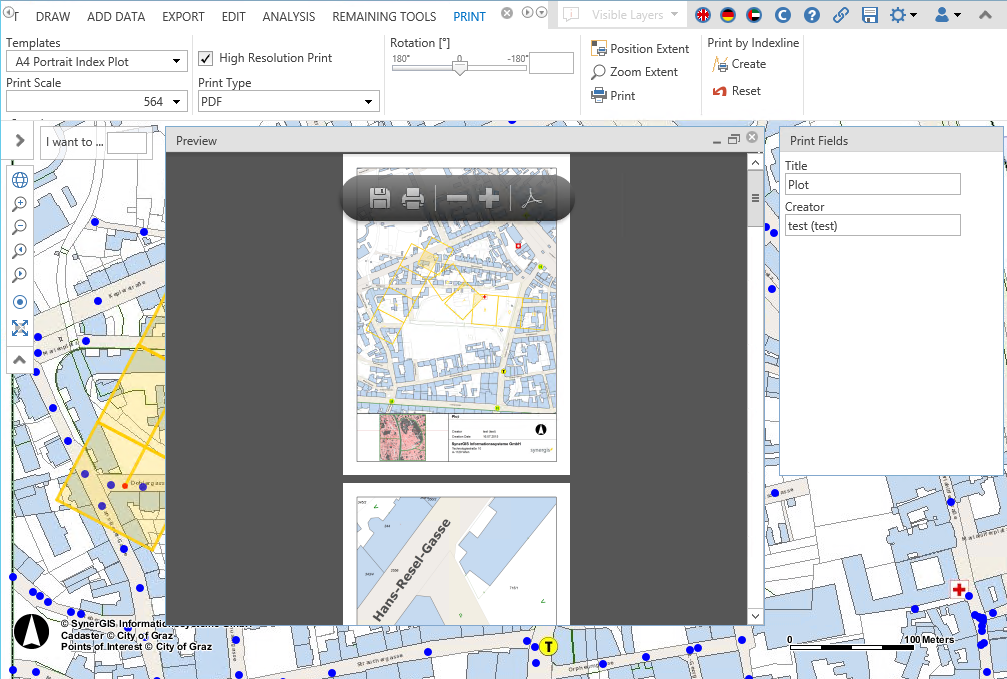Select the zoom in tool on the map
The image size is (1007, 679).
tap(19, 204)
